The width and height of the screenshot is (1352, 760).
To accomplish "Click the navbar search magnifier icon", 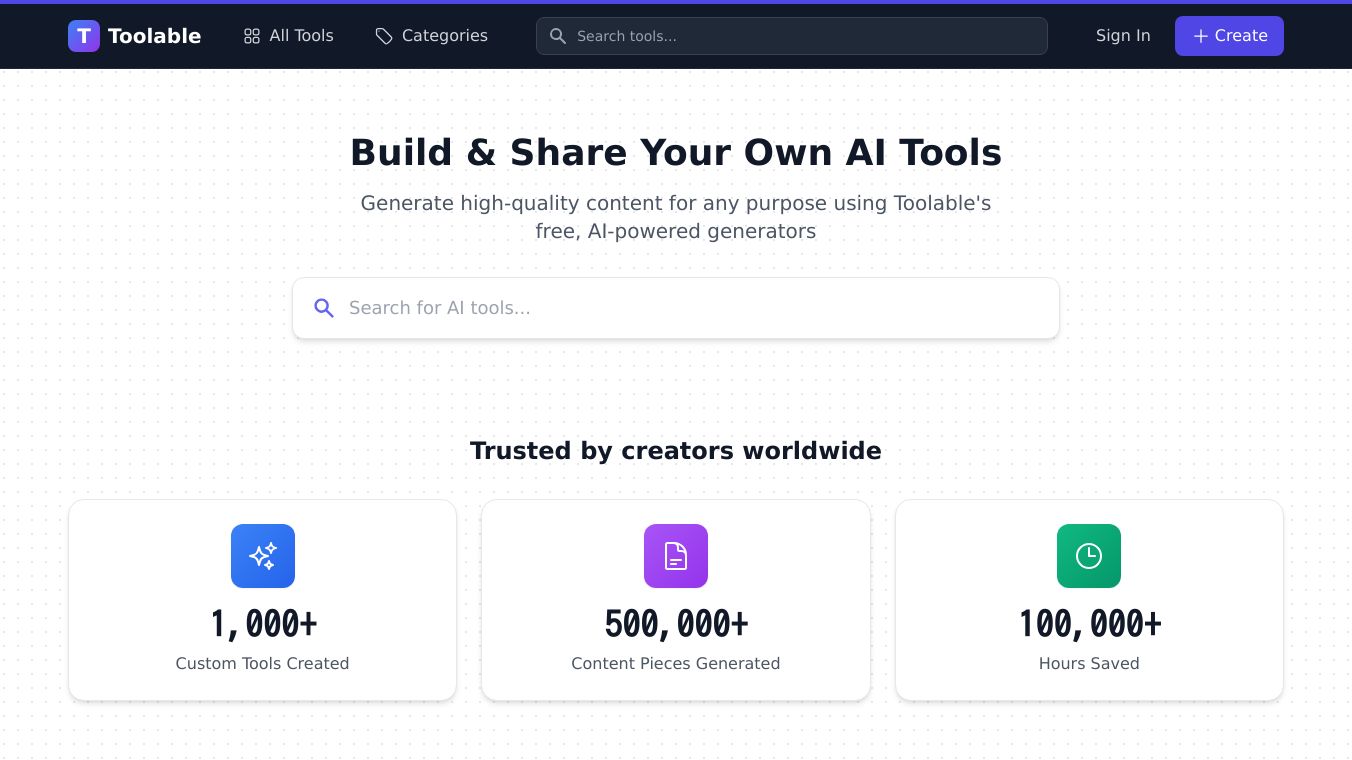I will (x=558, y=36).
